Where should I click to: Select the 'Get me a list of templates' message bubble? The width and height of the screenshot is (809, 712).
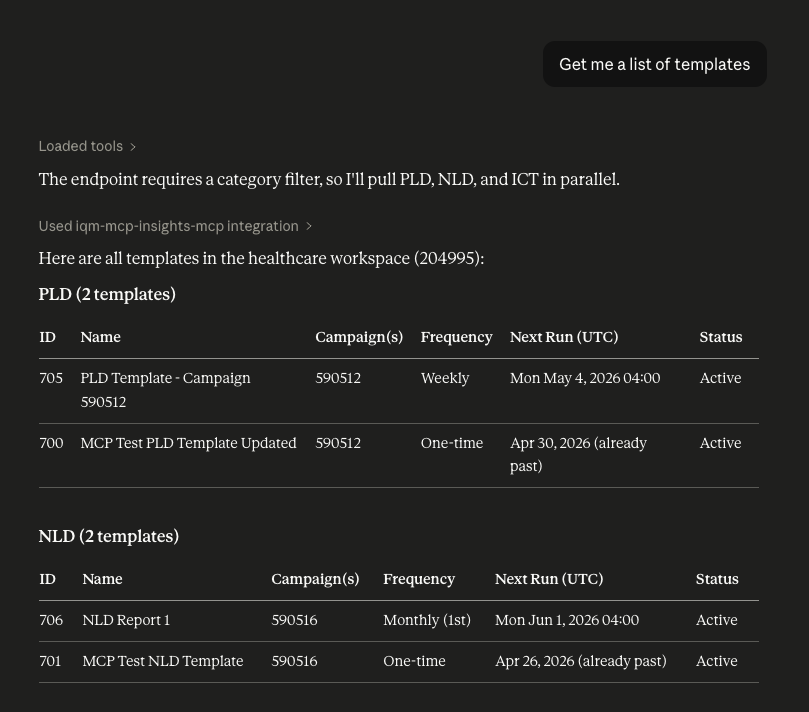coord(654,64)
